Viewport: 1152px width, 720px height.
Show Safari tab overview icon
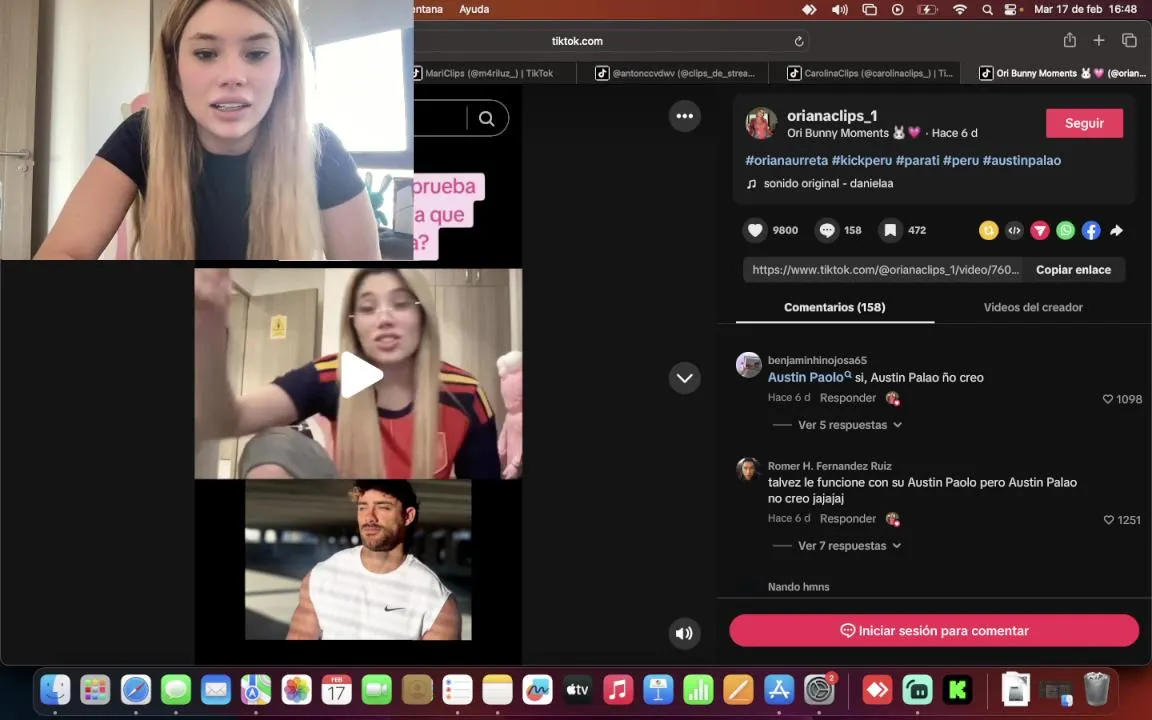[1129, 40]
